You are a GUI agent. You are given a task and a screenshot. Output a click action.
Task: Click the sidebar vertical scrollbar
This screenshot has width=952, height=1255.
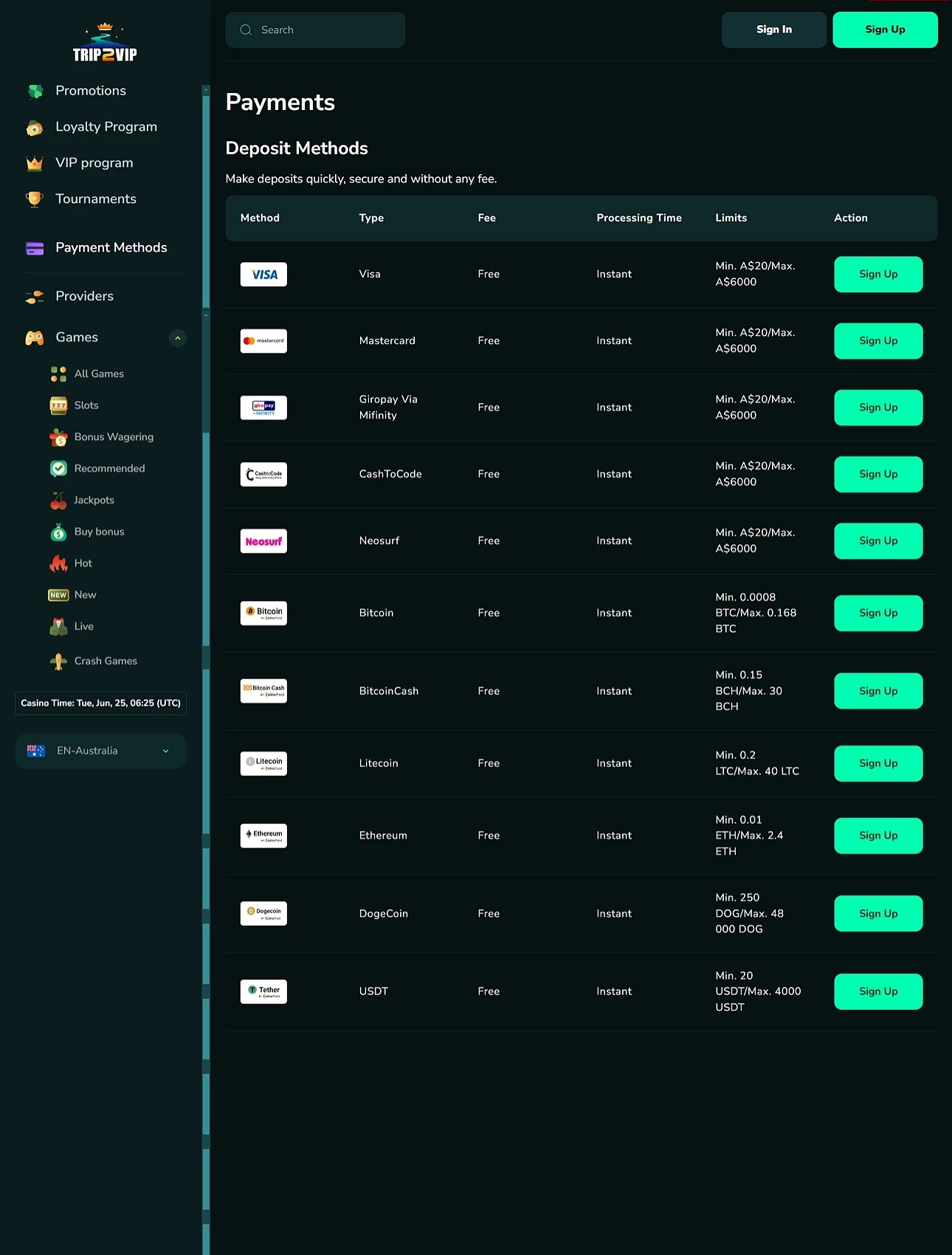coord(206,664)
